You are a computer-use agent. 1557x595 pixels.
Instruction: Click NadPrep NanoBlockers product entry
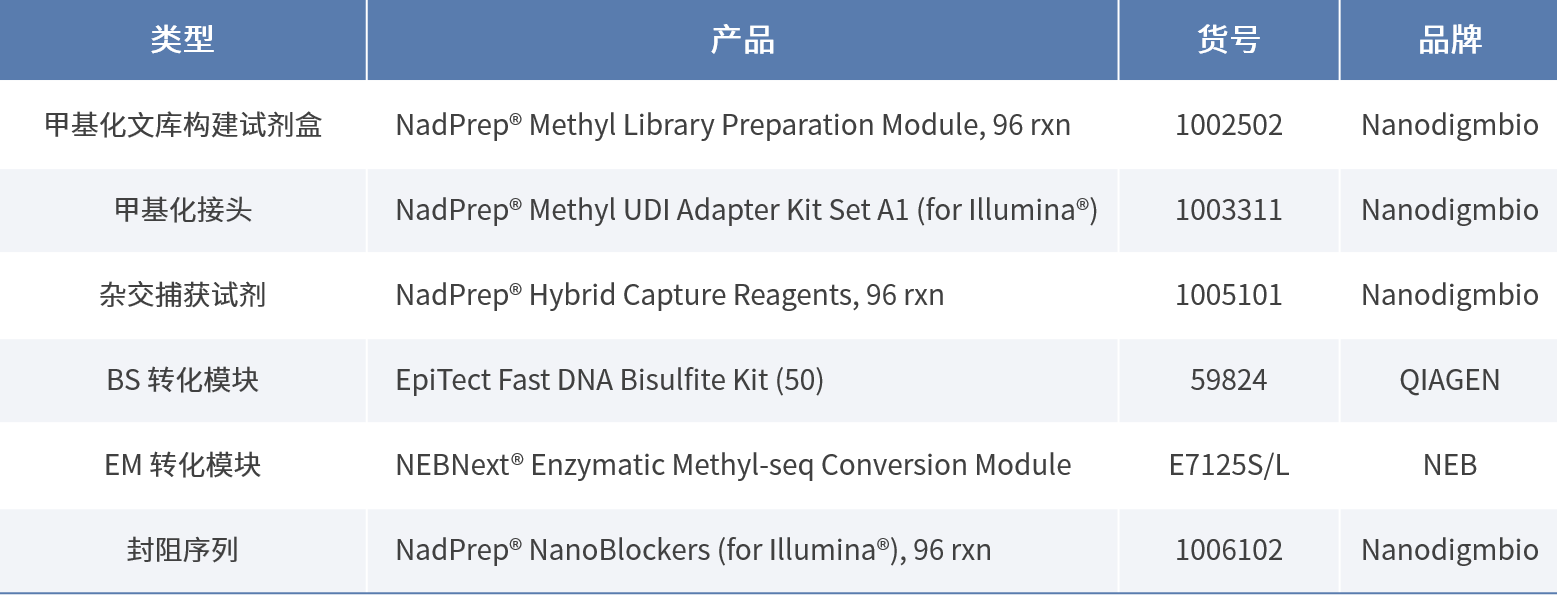693,550
